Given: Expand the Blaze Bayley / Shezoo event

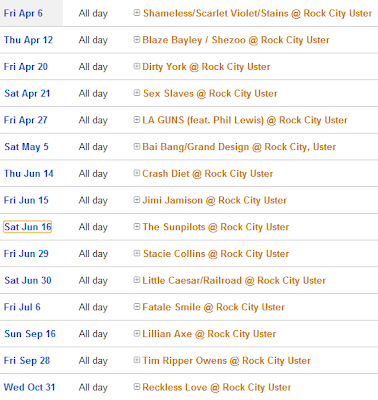Looking at the screenshot, I should 137,39.
